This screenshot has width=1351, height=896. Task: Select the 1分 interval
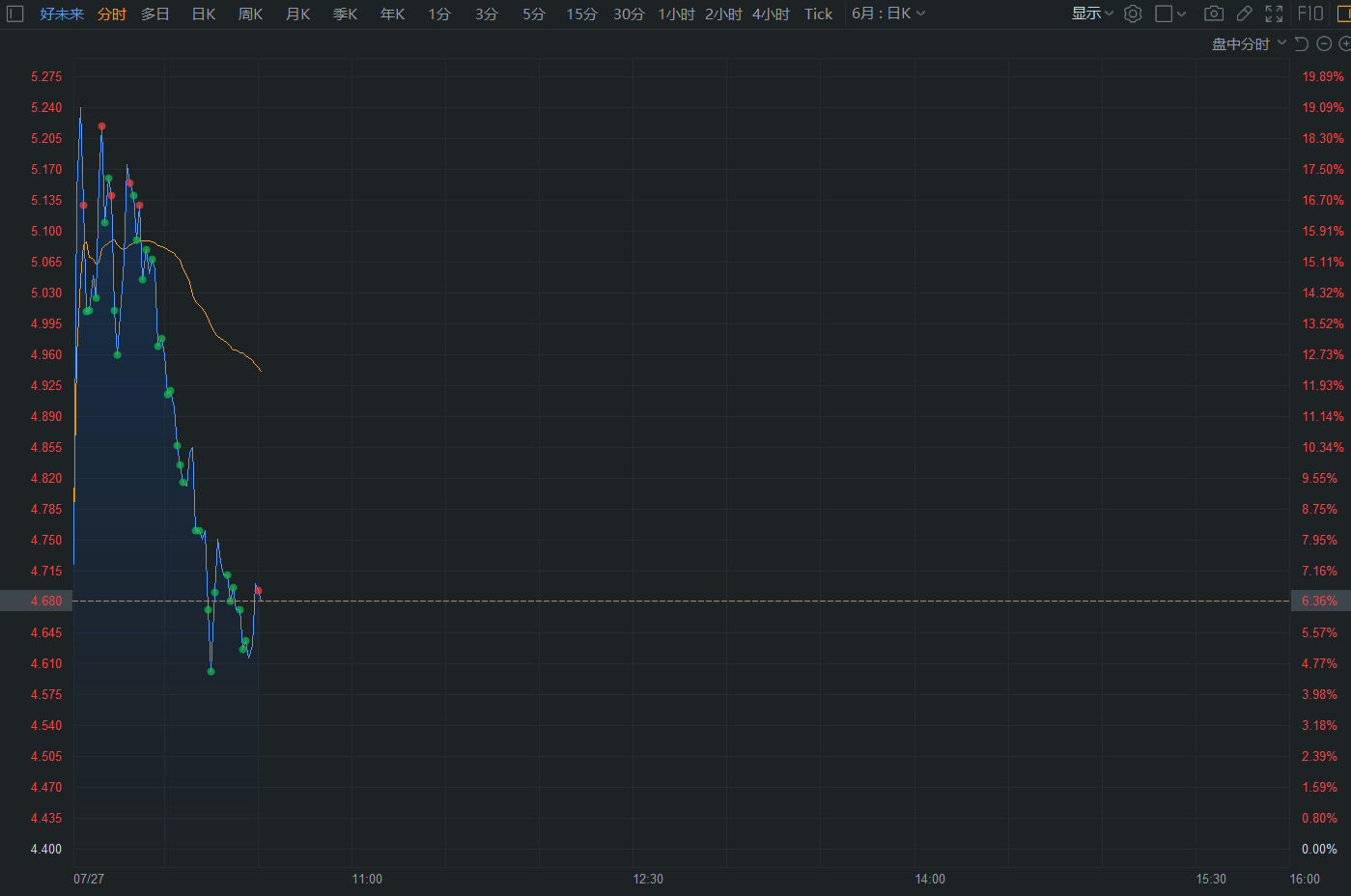[439, 14]
